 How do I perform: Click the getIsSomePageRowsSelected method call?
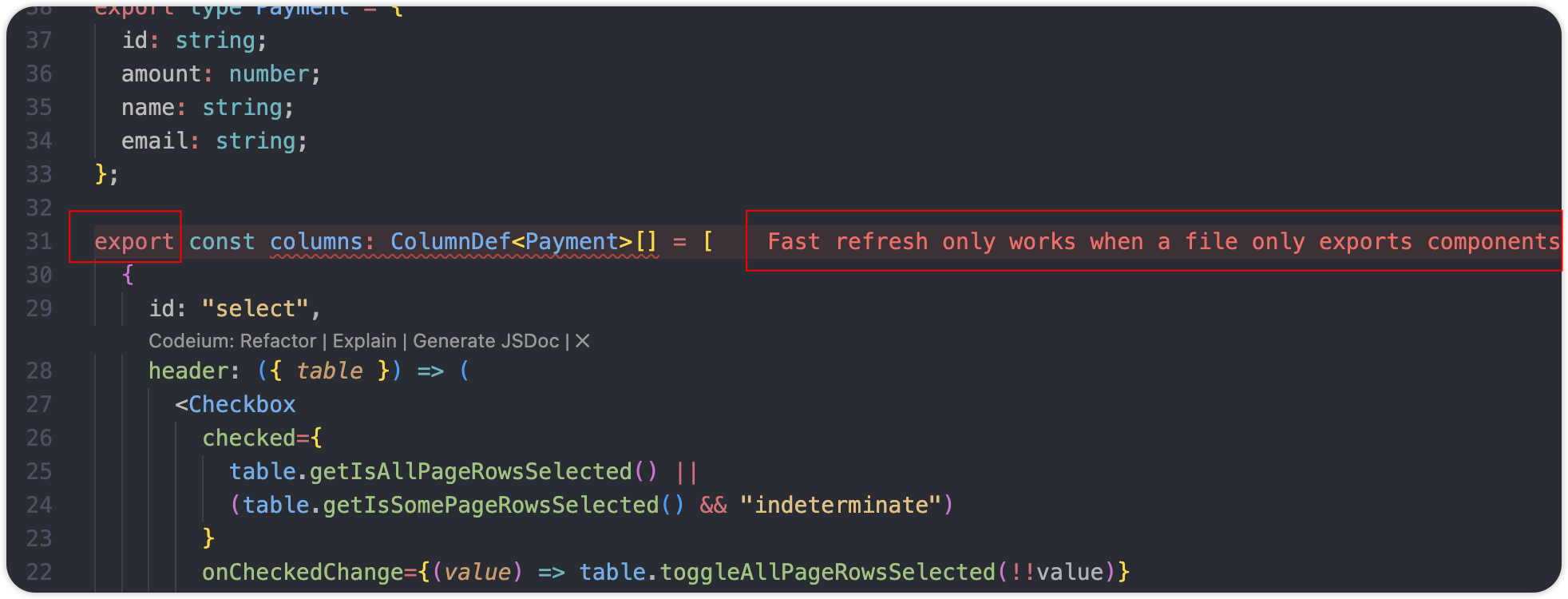[491, 505]
